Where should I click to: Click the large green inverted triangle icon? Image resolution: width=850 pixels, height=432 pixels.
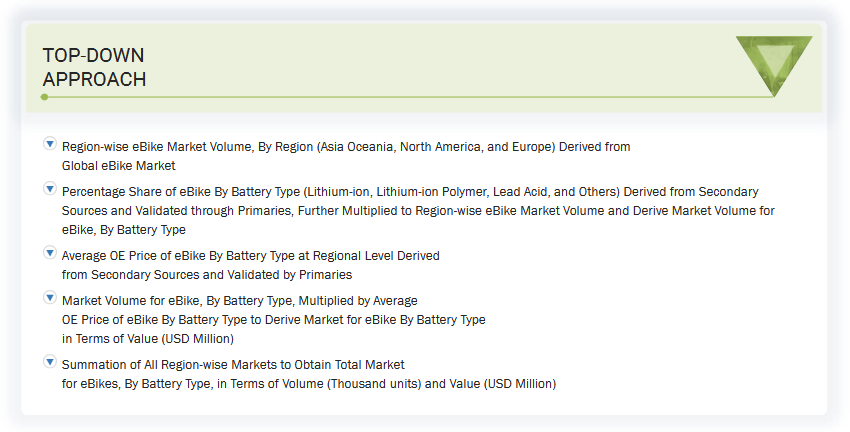click(x=774, y=62)
